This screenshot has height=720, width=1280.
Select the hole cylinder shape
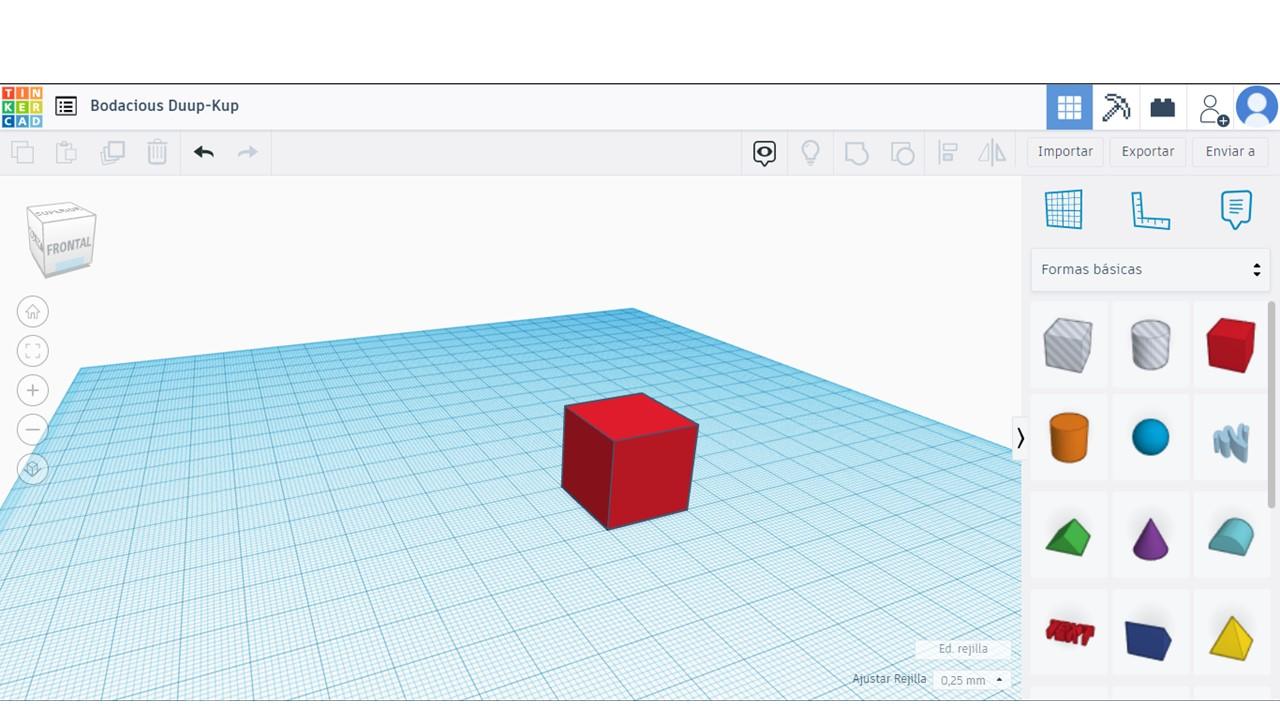click(1150, 345)
